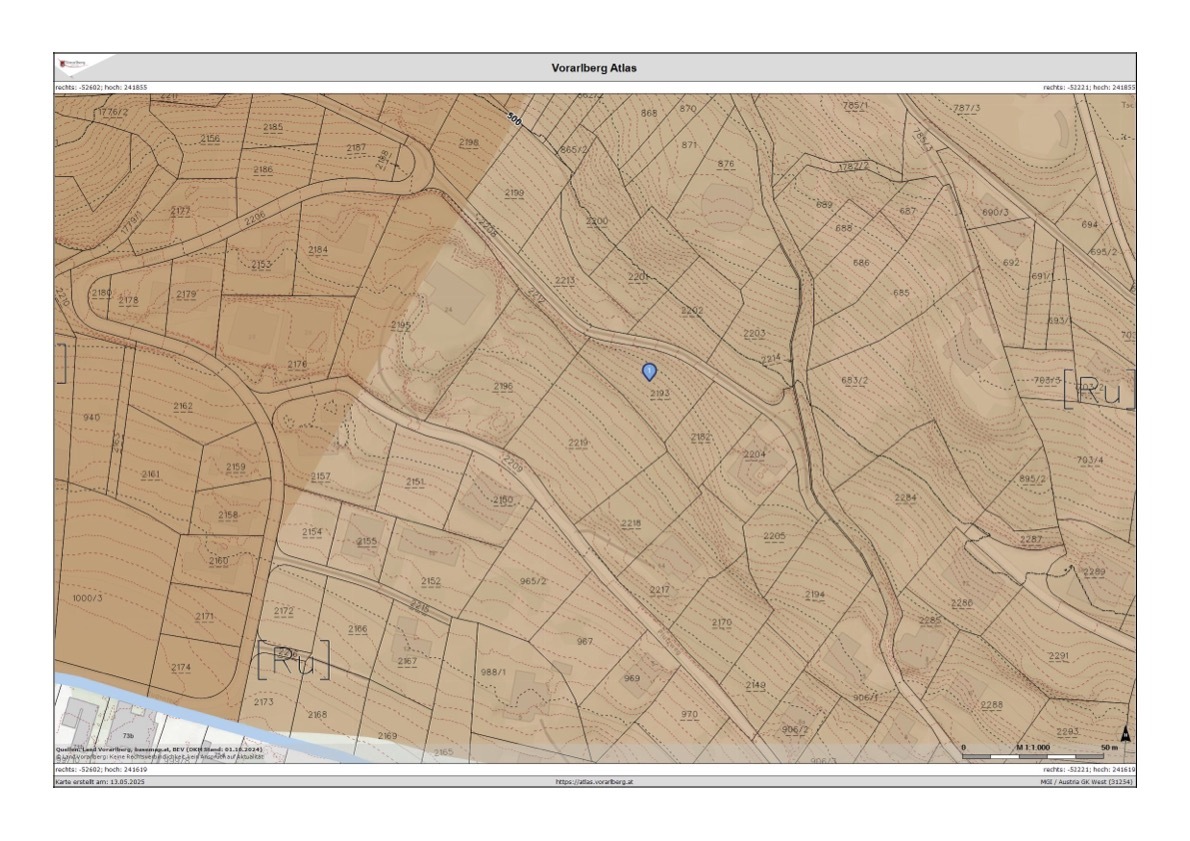Click parcel label 2195
1190x841 pixels.
tap(400, 325)
